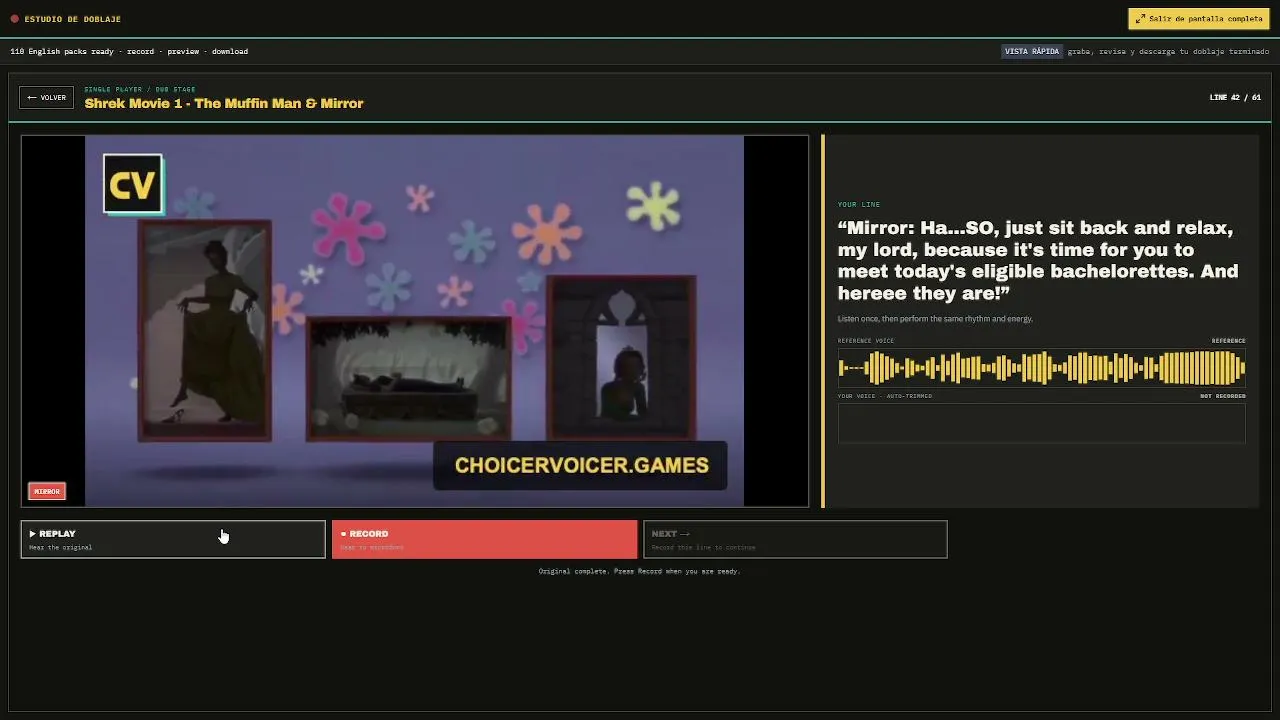This screenshot has height=720, width=1280.
Task: Click the "YOUR LINE" heading
Action: 859,204
